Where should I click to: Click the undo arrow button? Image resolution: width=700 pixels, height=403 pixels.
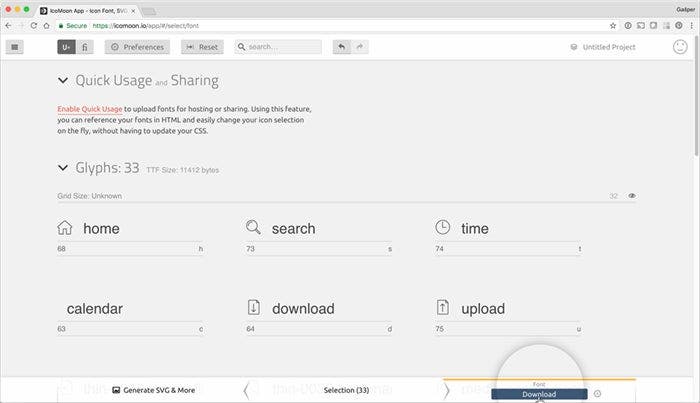click(343, 47)
